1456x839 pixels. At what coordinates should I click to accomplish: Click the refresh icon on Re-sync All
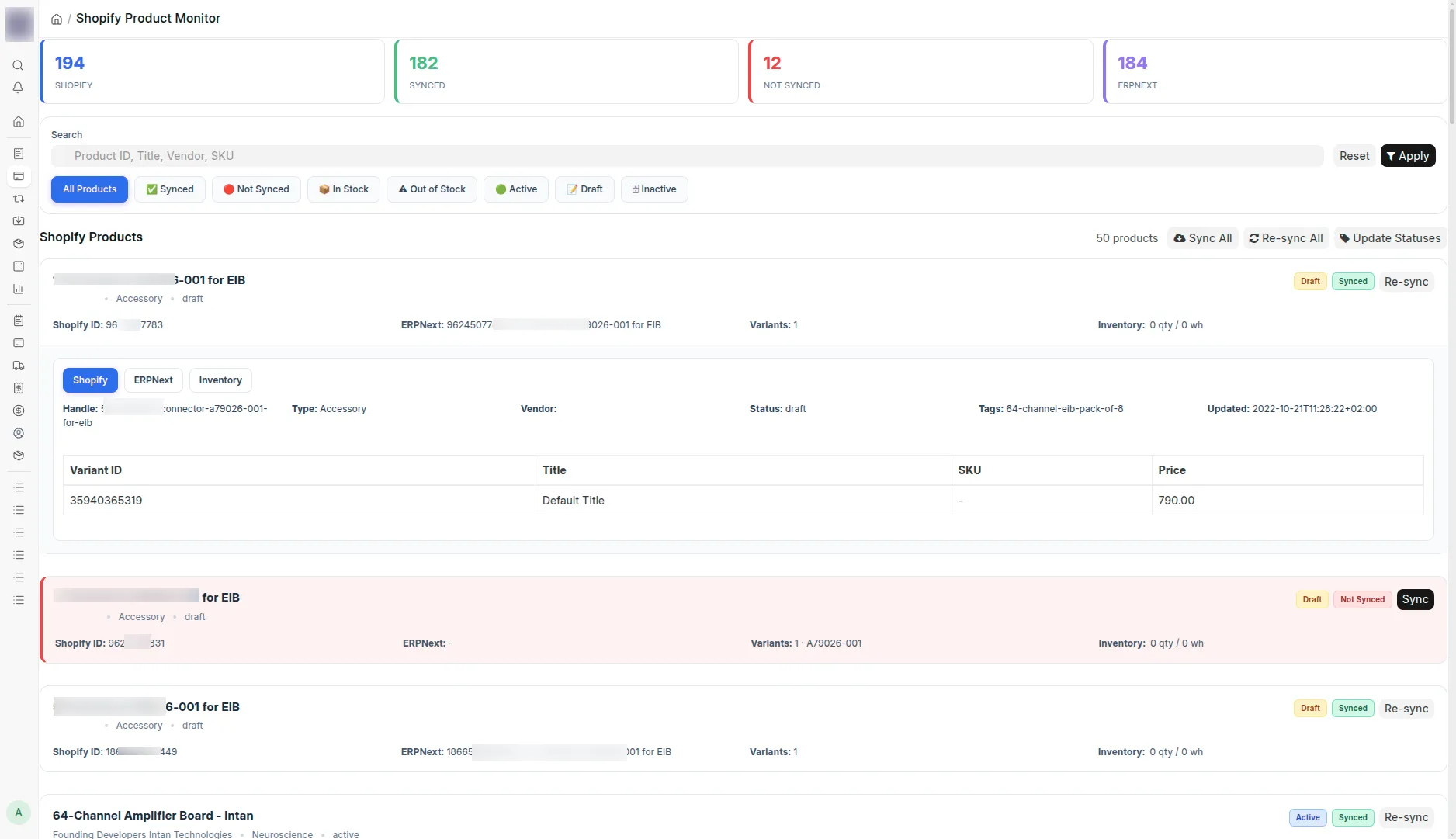pos(1253,238)
